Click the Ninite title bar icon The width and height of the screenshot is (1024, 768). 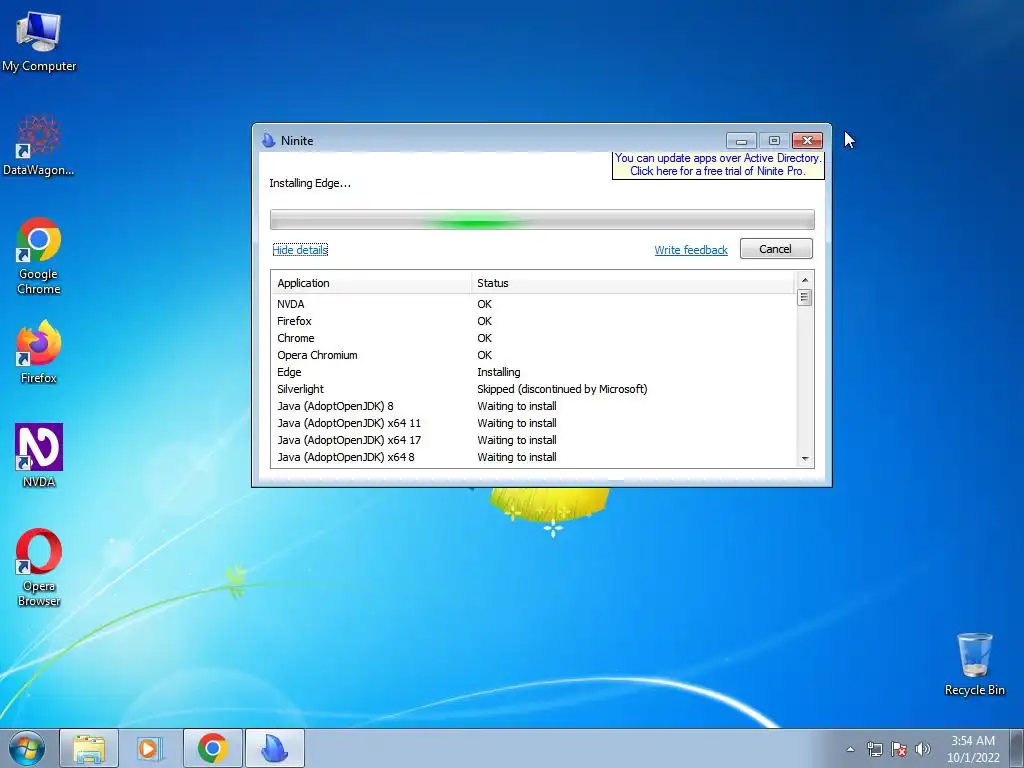(x=268, y=140)
